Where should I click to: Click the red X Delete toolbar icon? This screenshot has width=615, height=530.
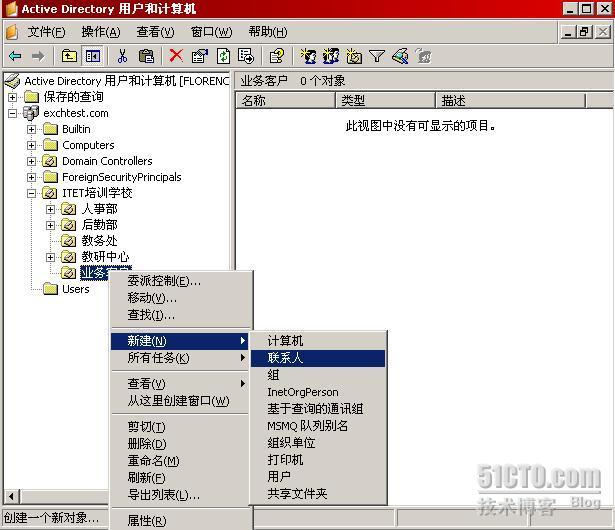click(x=176, y=56)
